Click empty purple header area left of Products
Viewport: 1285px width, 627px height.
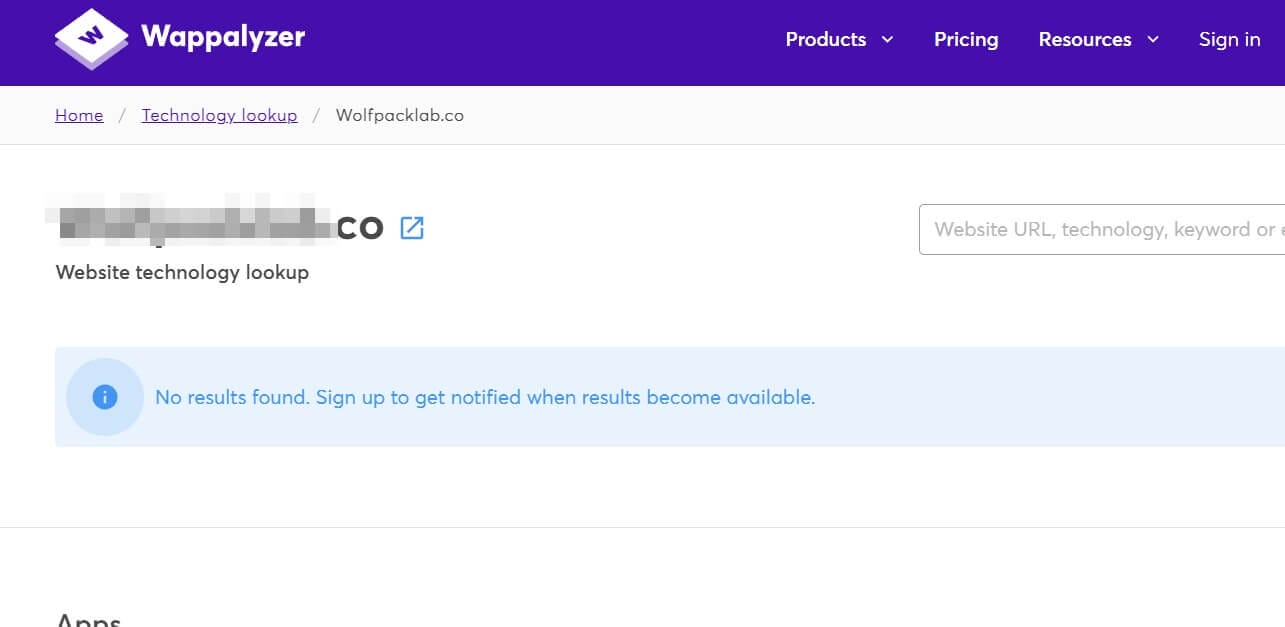(x=550, y=40)
